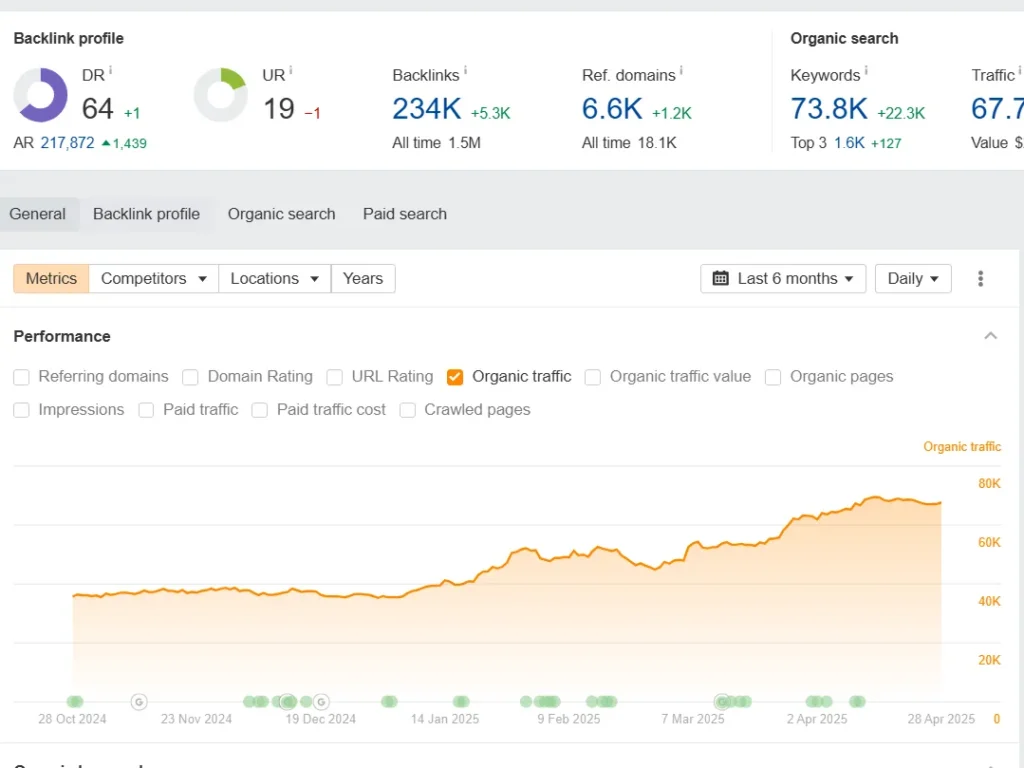Select the Metrics button
Viewport: 1024px width, 768px height.
[51, 279]
